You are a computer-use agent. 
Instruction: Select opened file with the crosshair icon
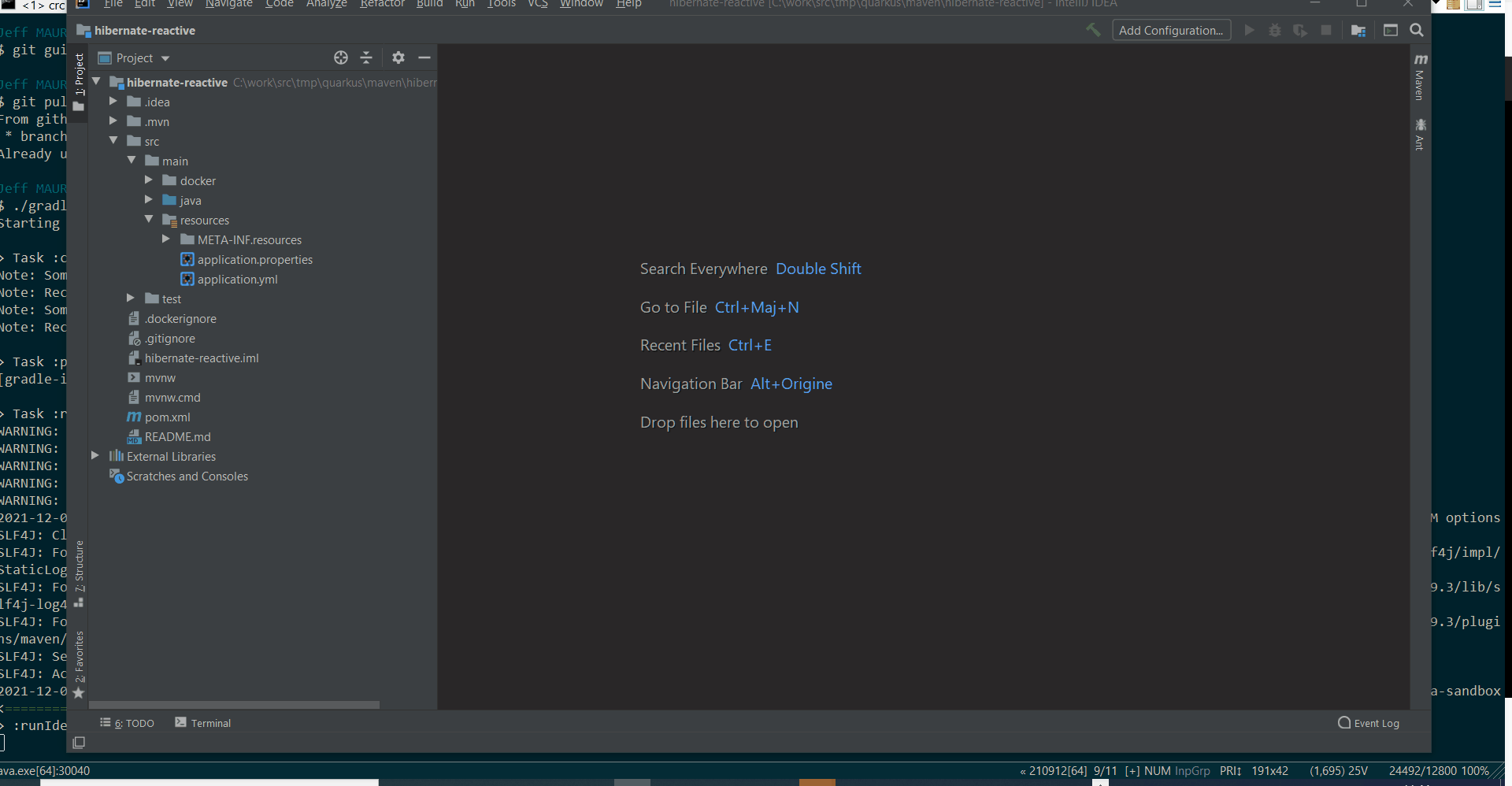341,57
